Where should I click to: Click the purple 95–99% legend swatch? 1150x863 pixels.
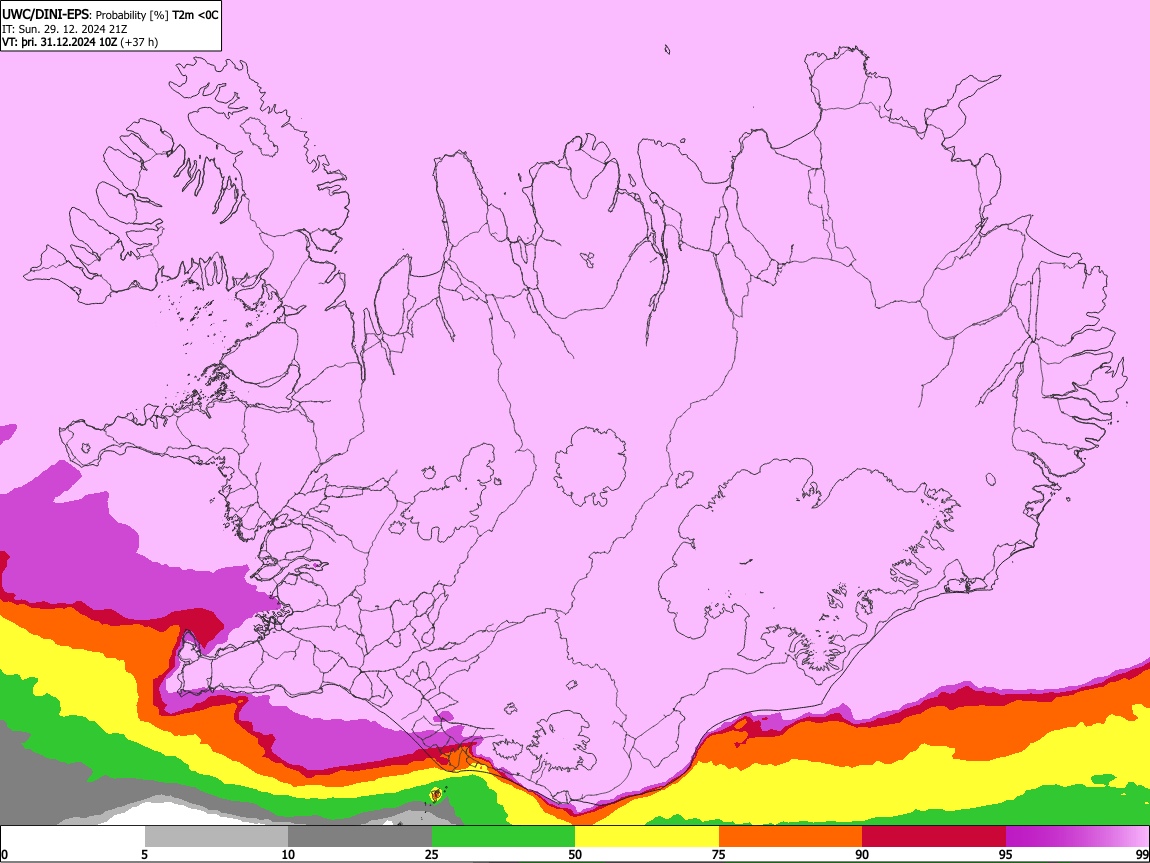click(x=1077, y=837)
